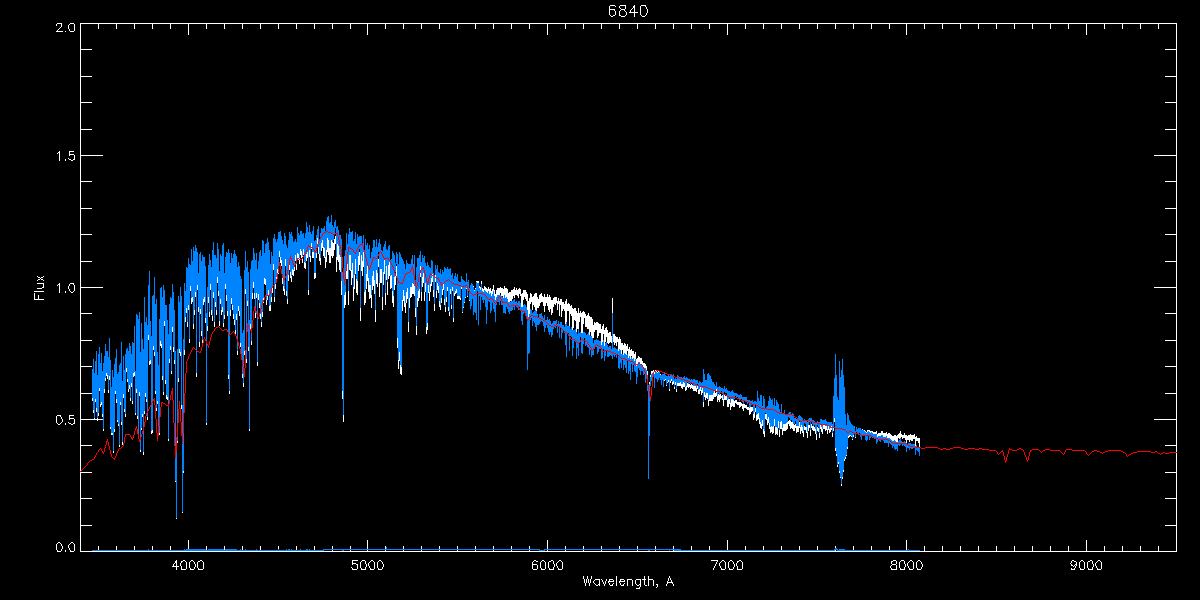Click the 1.5 flux tick label

click(66, 157)
